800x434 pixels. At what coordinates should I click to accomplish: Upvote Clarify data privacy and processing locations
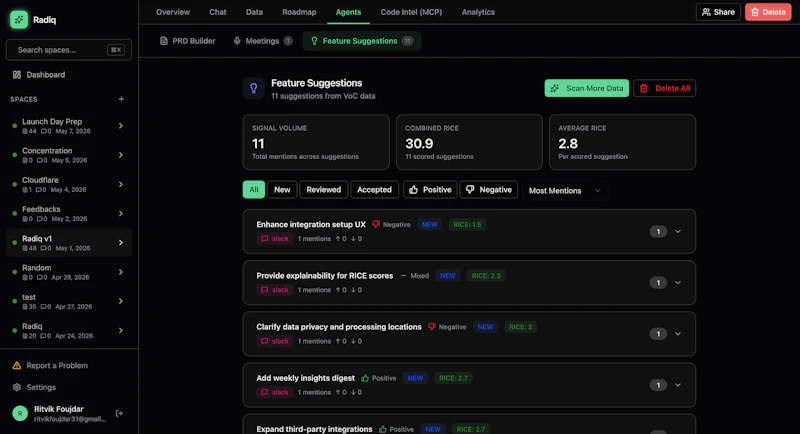click(x=338, y=341)
